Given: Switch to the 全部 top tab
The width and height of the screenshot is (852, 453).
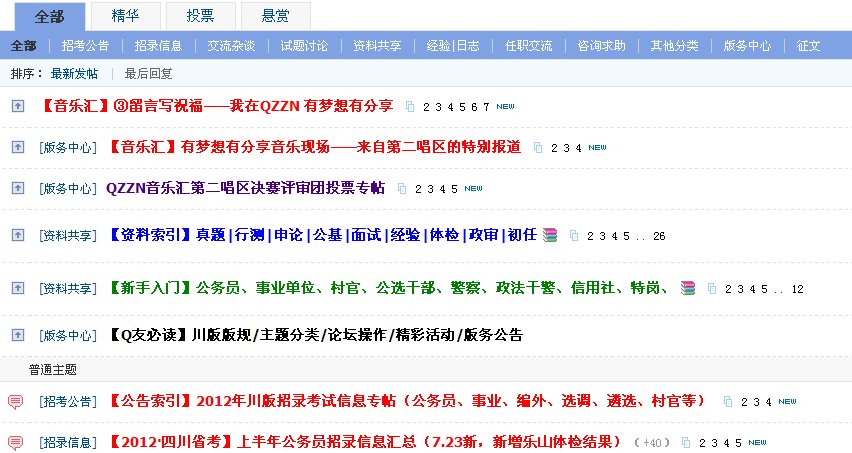Looking at the screenshot, I should pyautogui.click(x=49, y=16).
